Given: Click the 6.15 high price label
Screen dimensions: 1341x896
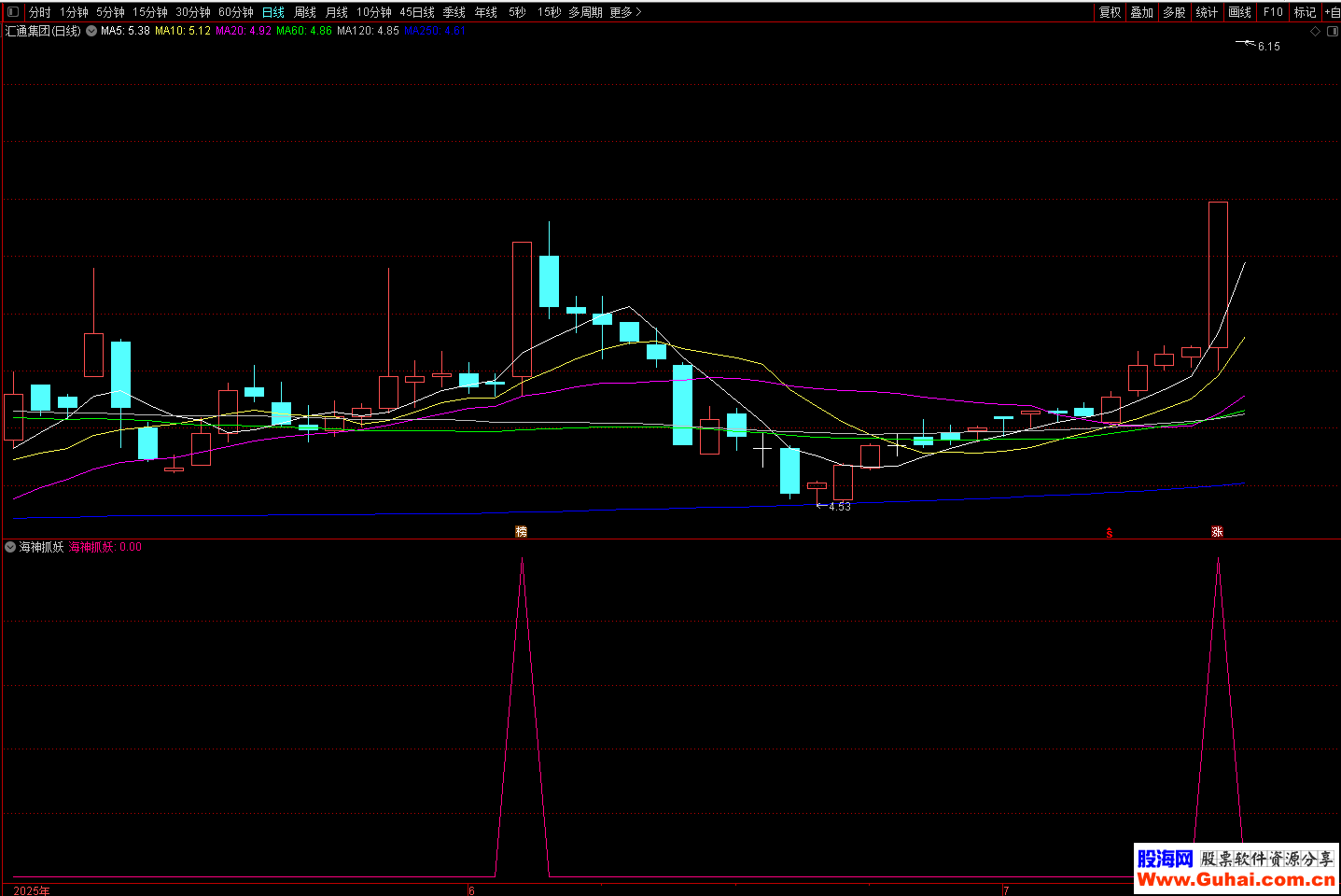Looking at the screenshot, I should click(x=1268, y=47).
